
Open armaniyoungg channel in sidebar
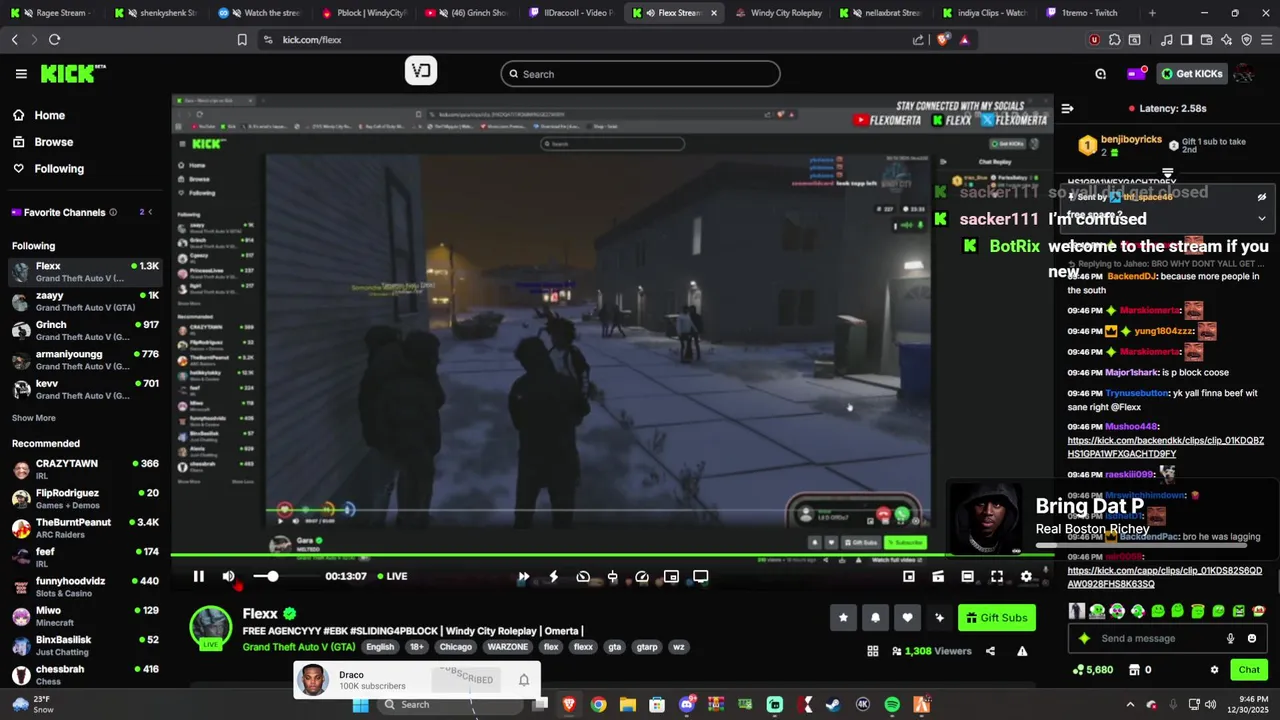click(x=85, y=359)
